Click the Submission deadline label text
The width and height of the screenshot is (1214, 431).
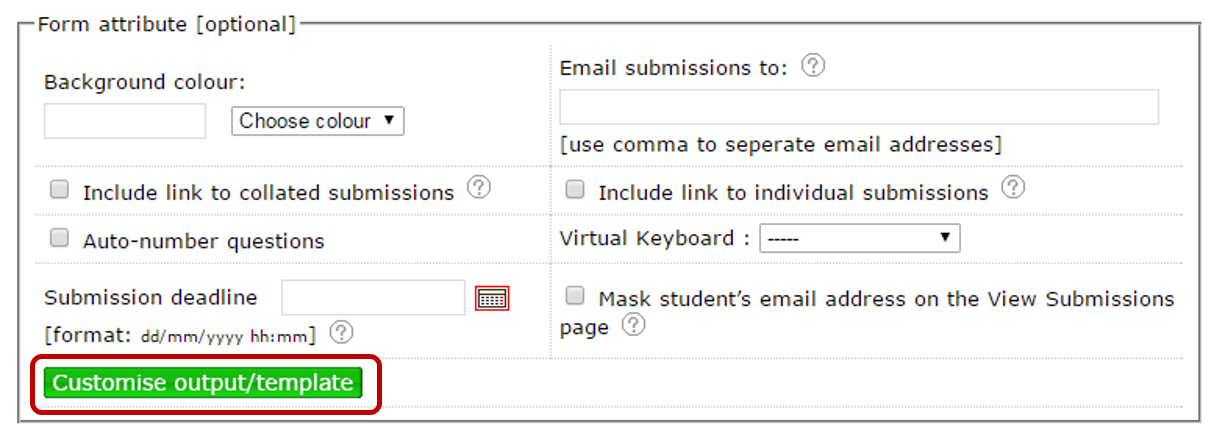coord(151,297)
